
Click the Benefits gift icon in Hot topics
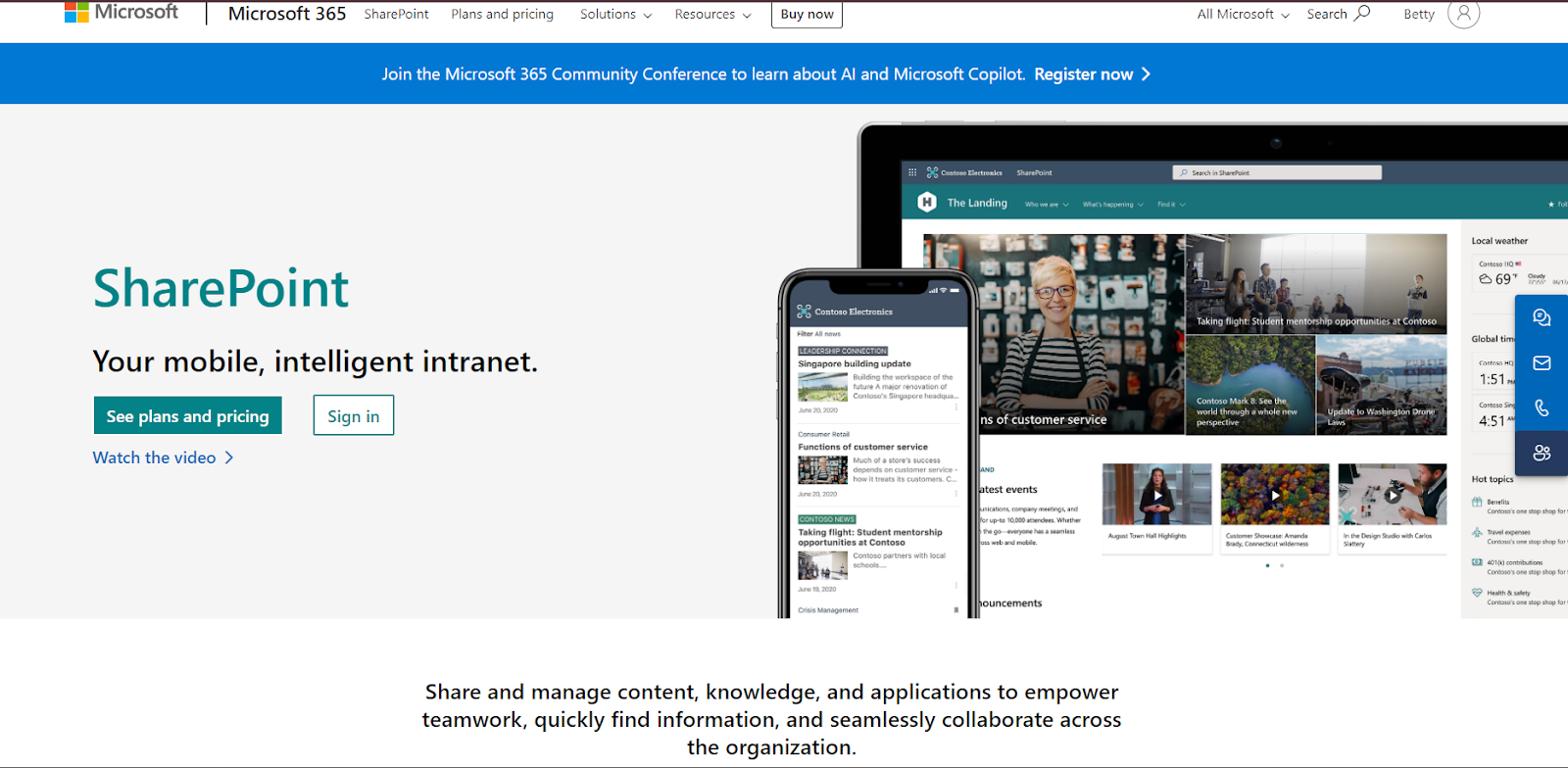click(1477, 503)
